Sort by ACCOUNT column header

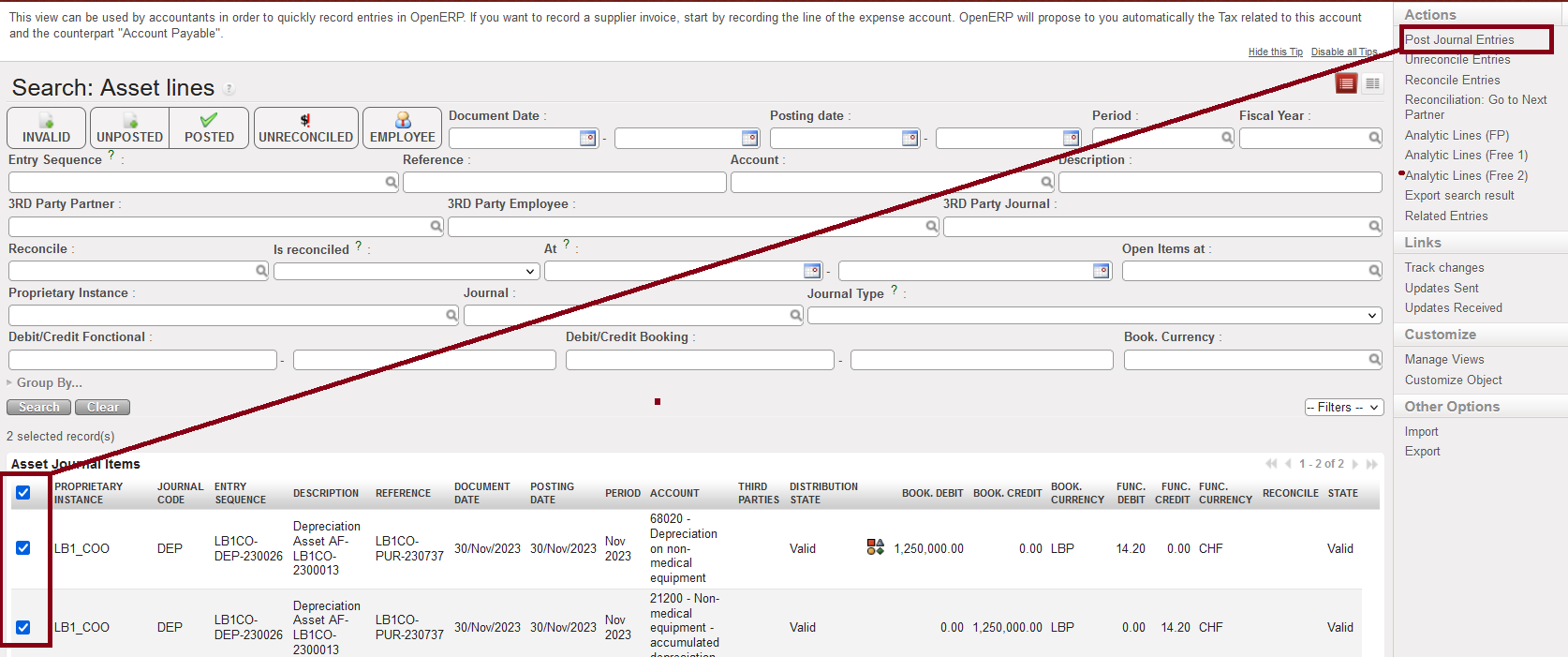click(674, 493)
